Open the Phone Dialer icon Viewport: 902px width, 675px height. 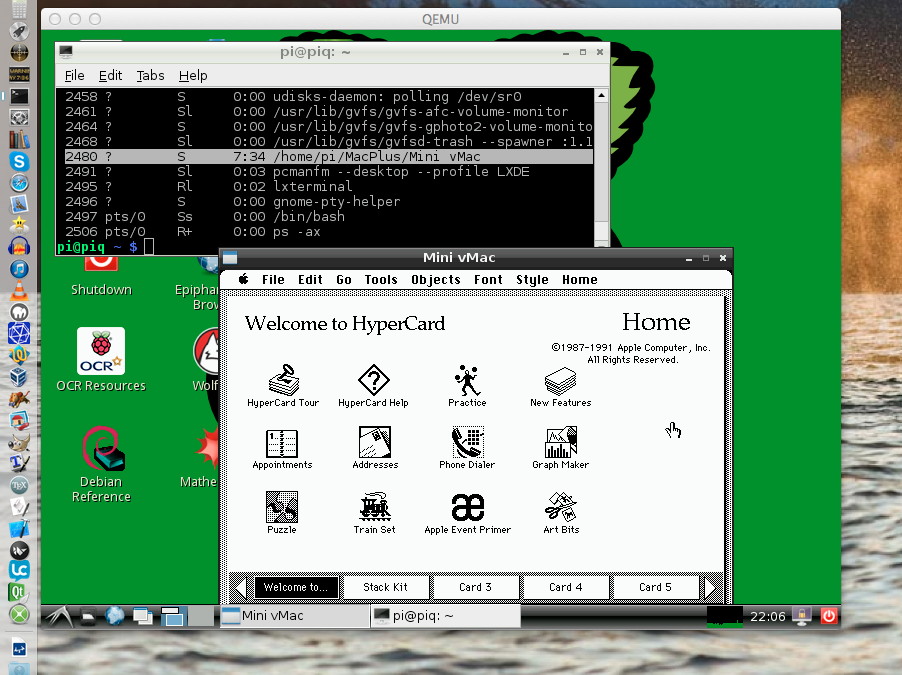click(x=467, y=444)
